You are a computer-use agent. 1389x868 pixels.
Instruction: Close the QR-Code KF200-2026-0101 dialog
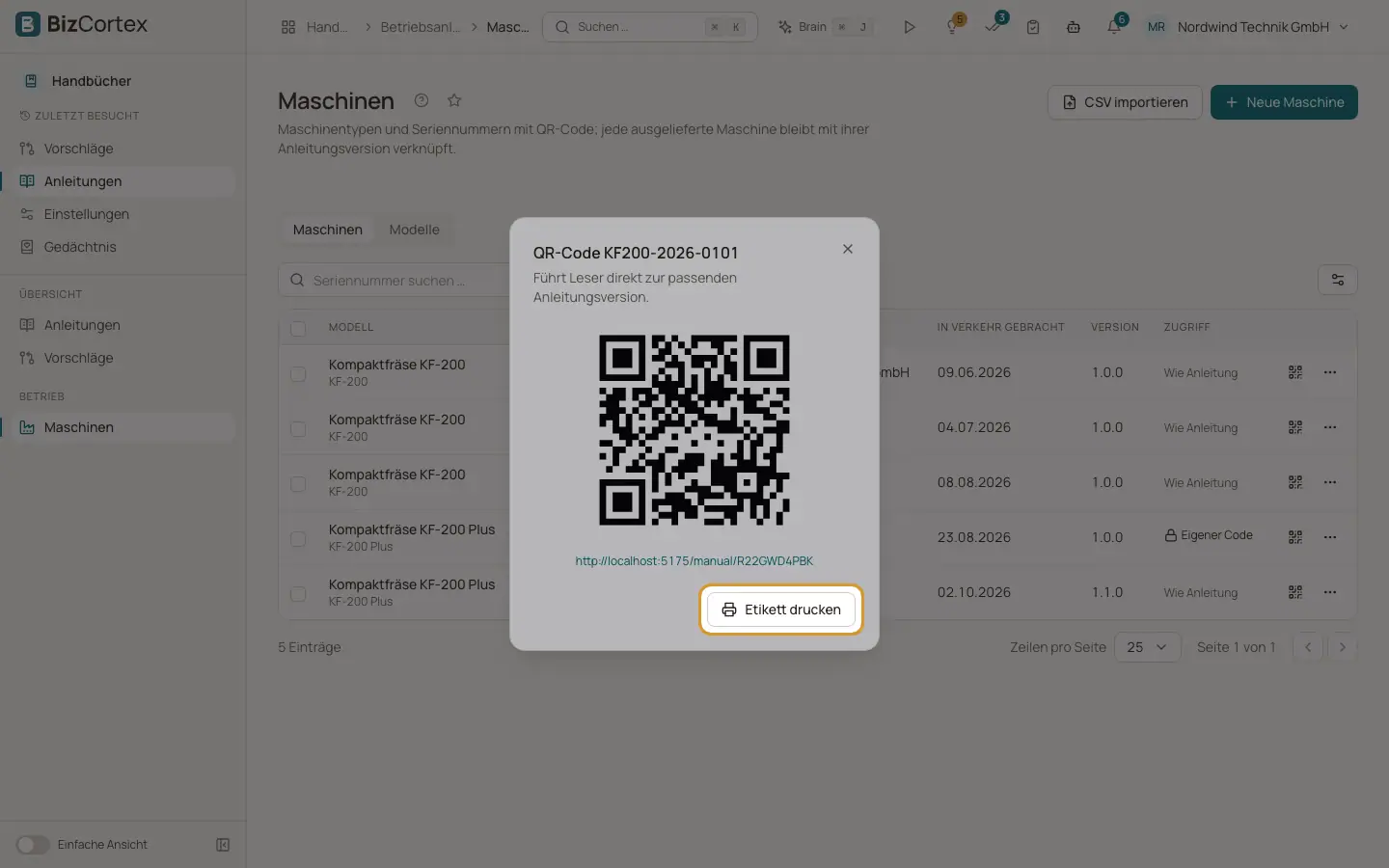point(848,249)
